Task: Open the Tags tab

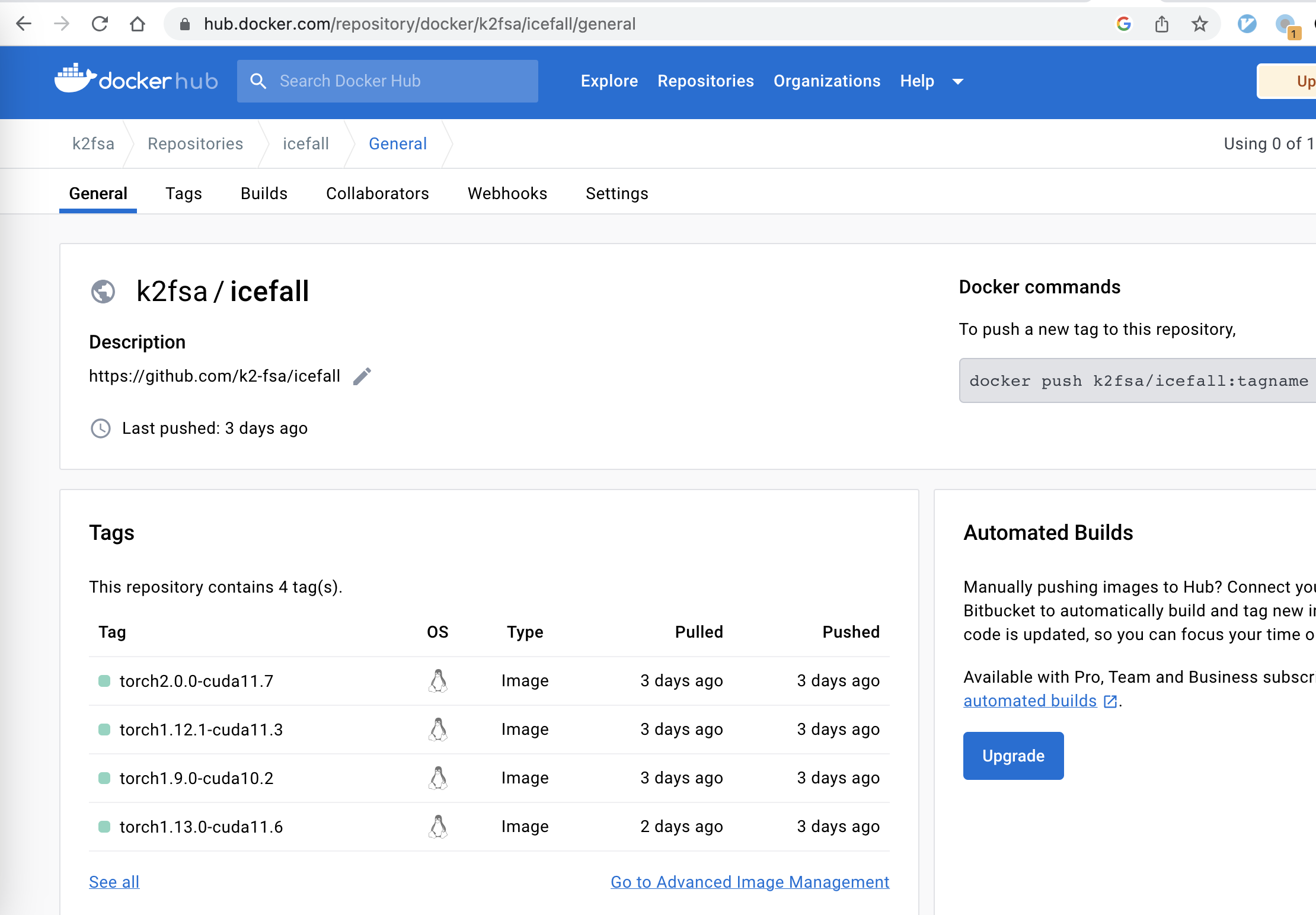Action: tap(184, 194)
